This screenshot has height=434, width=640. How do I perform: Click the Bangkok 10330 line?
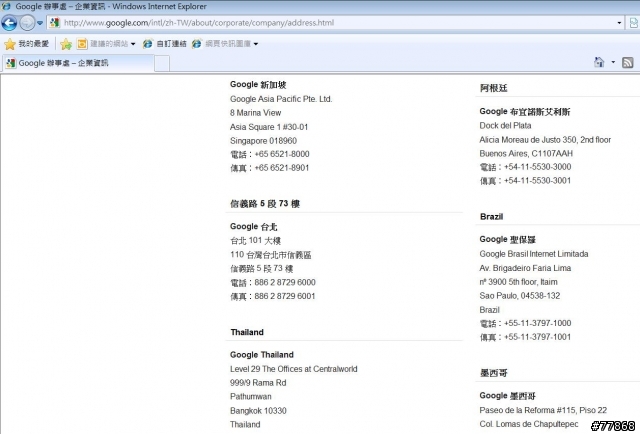coord(258,410)
